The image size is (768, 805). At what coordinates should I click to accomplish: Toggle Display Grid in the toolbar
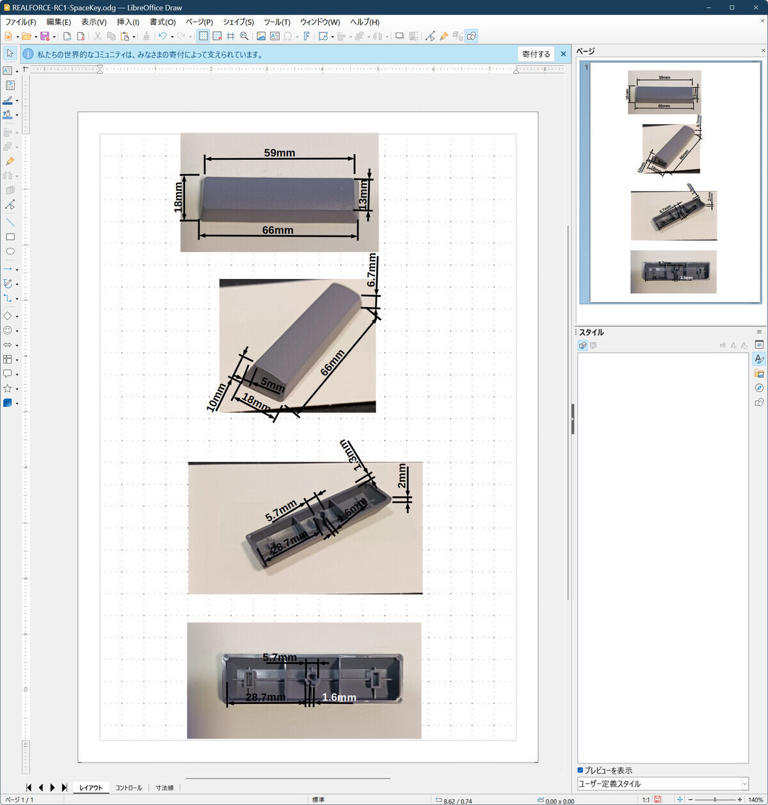coord(203,36)
